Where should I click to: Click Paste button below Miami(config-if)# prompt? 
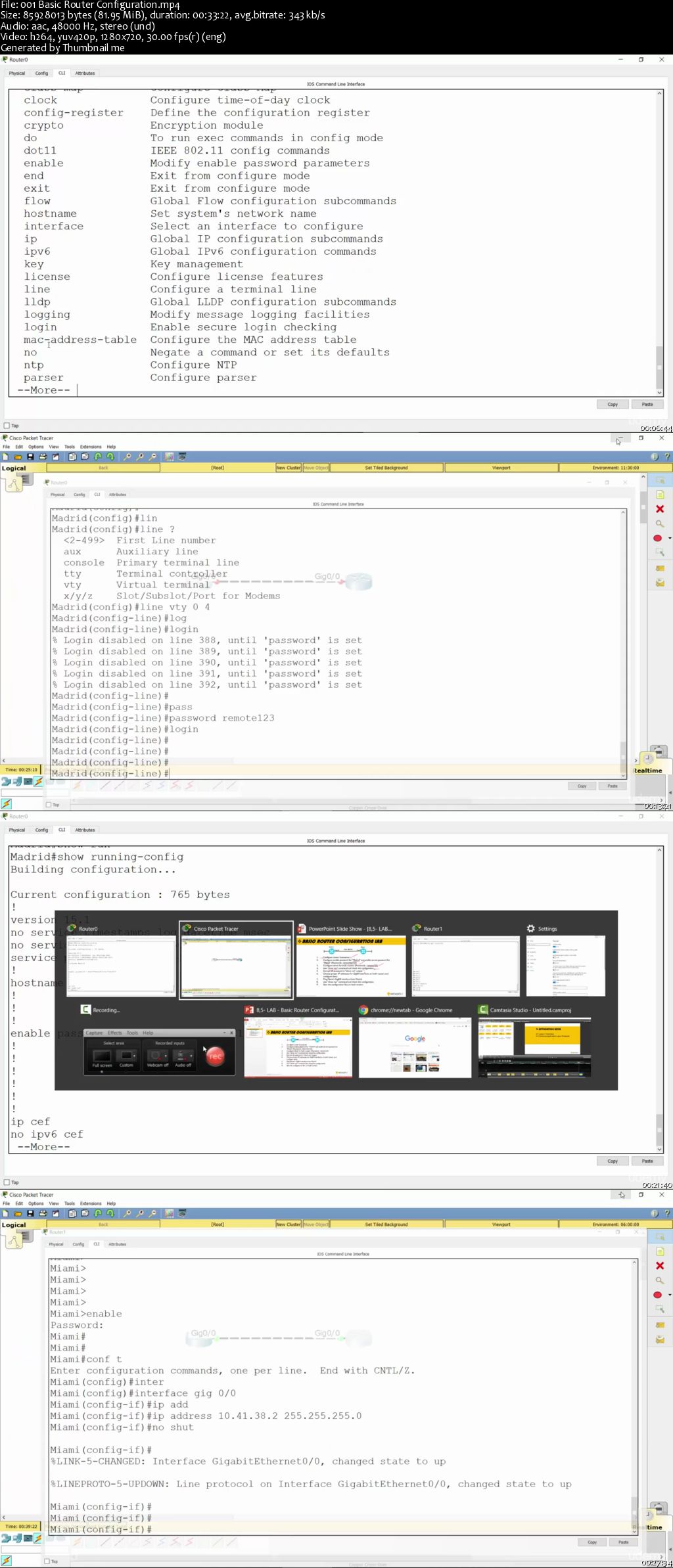(x=623, y=1542)
